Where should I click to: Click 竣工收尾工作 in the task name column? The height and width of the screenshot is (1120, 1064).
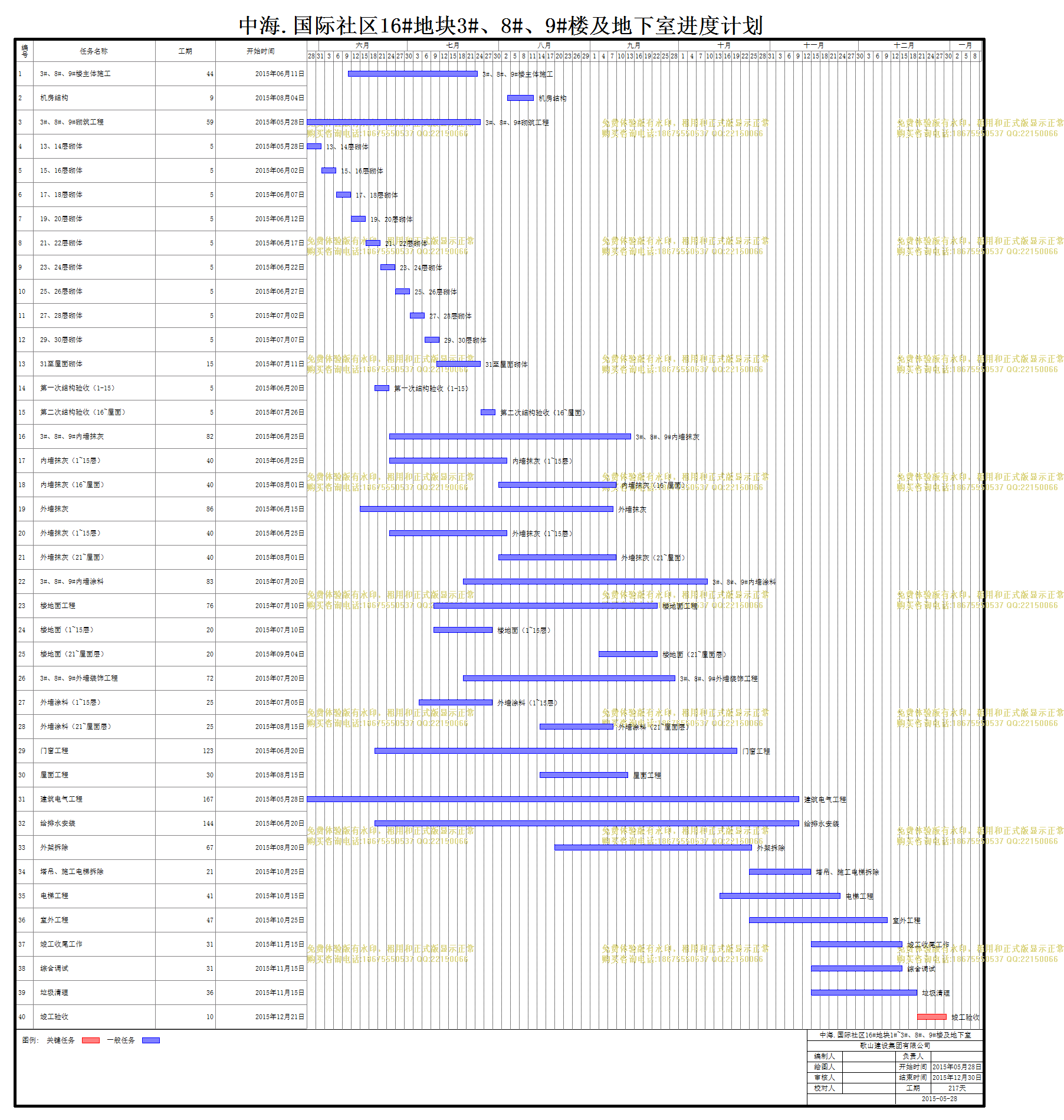point(61,944)
